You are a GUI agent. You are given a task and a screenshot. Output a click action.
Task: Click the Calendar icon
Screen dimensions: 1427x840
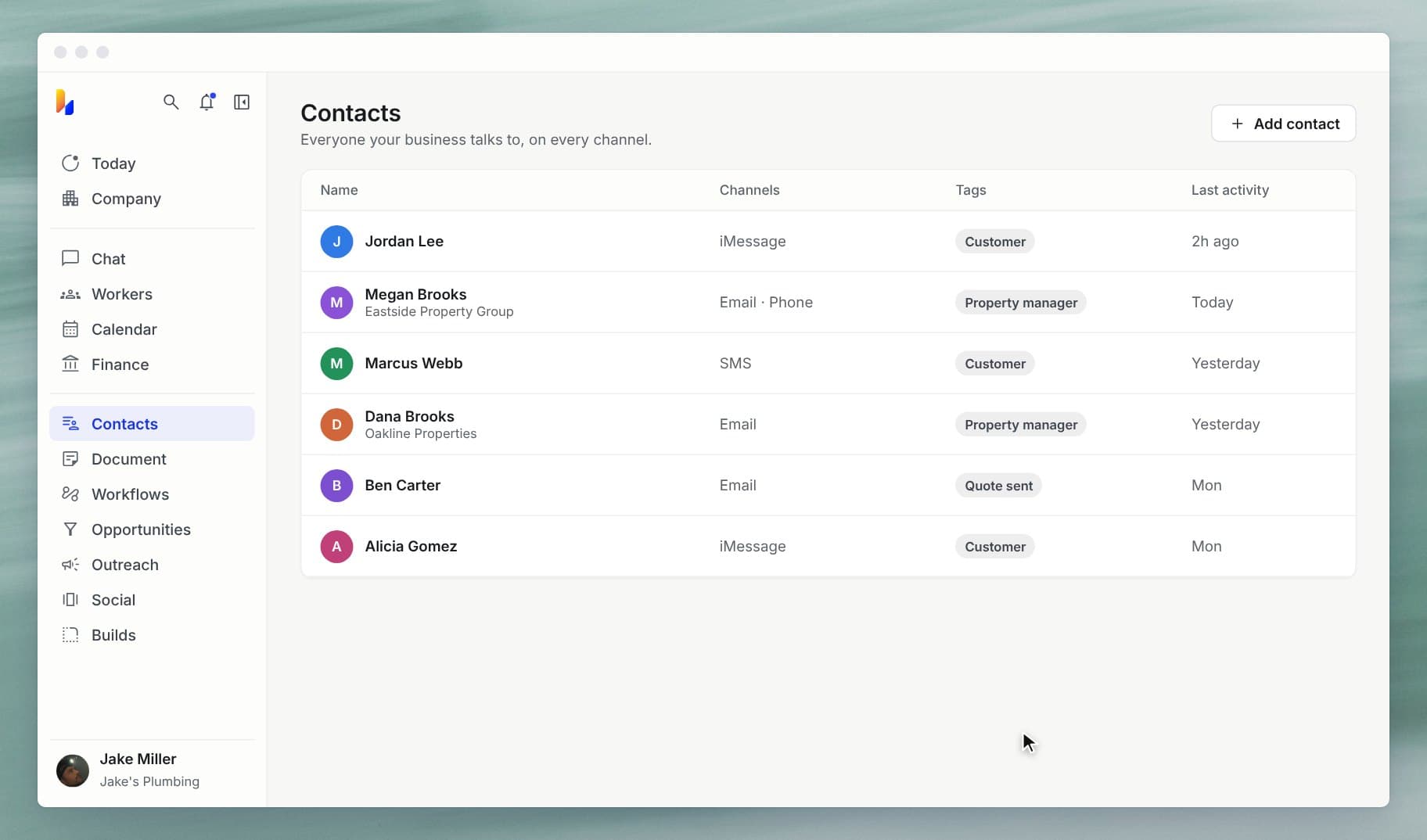[70, 329]
